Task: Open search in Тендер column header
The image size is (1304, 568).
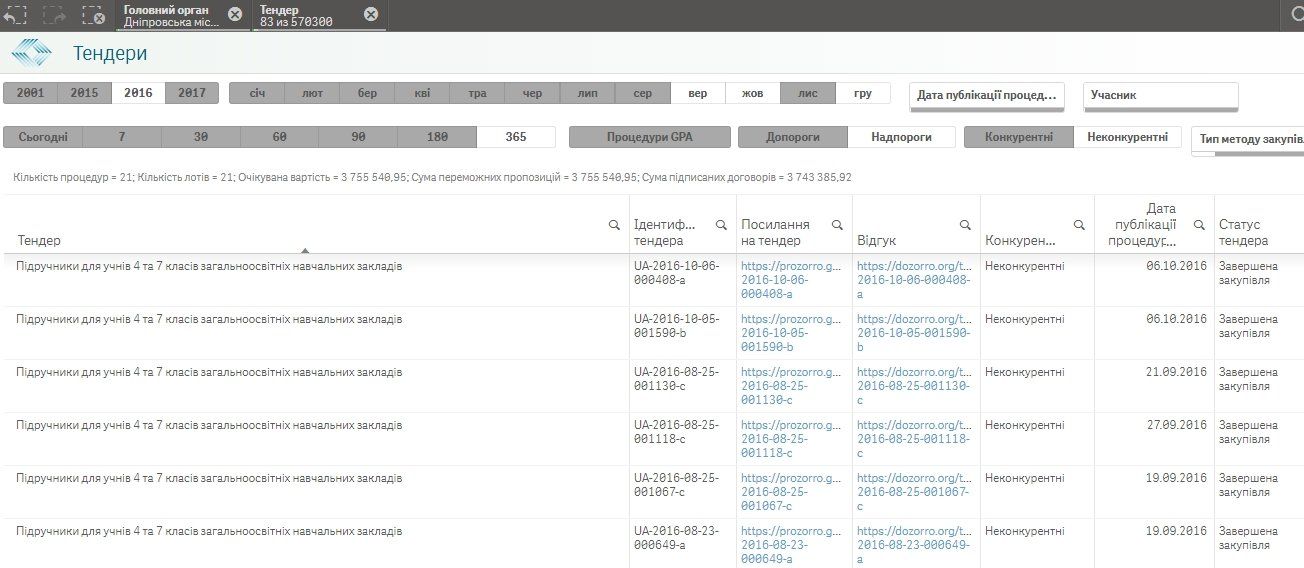Action: coord(614,226)
